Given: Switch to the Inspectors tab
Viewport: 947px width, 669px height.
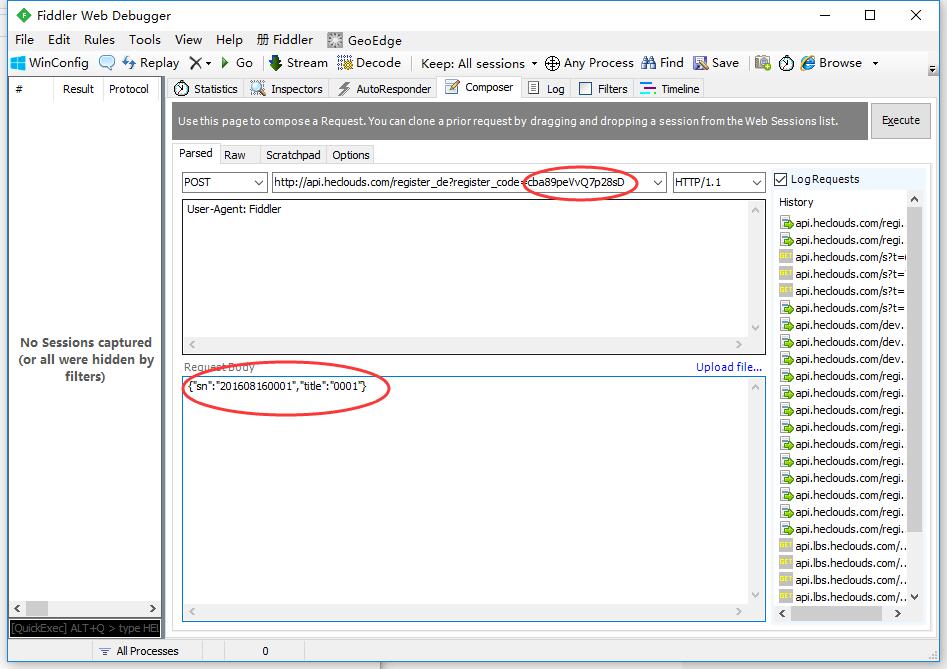Looking at the screenshot, I should pos(286,89).
